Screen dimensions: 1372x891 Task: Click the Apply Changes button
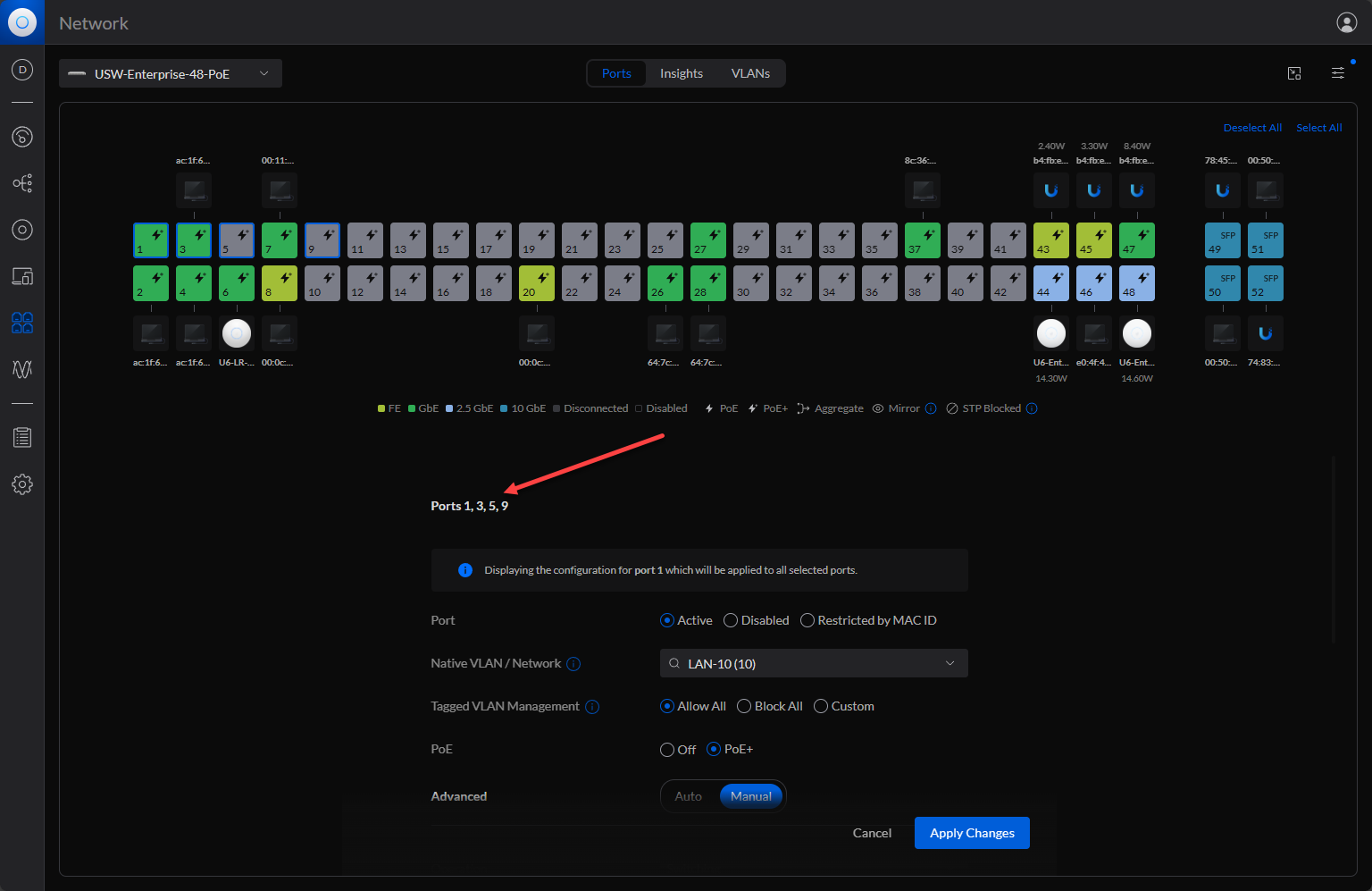click(x=971, y=833)
